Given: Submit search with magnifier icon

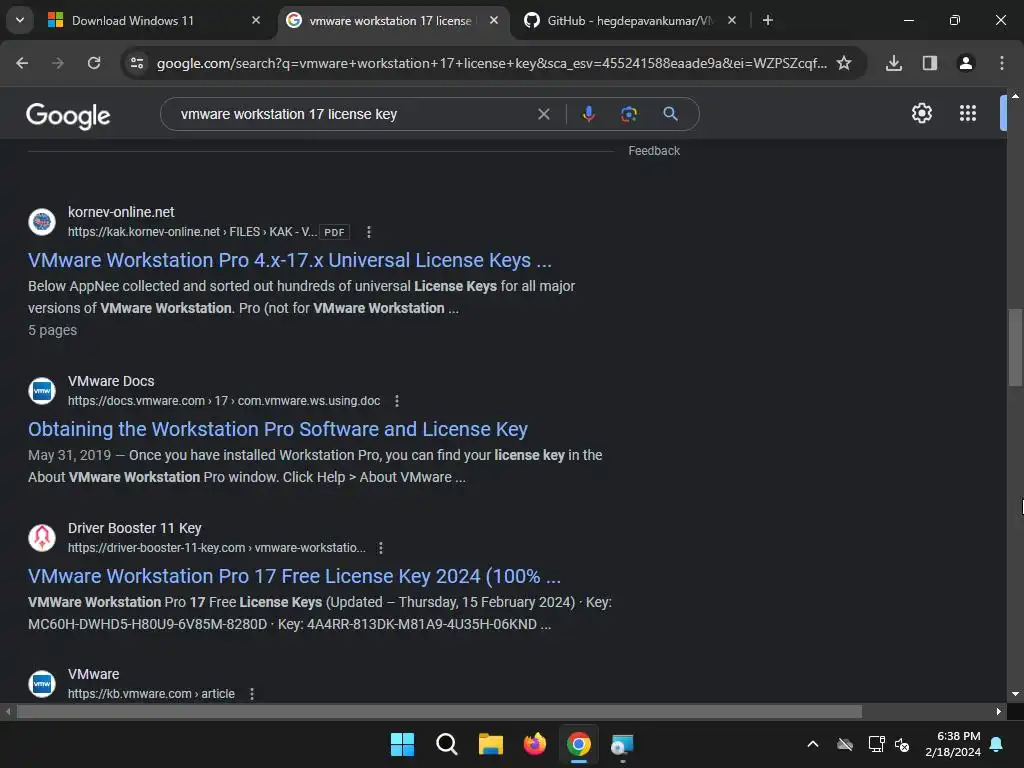Looking at the screenshot, I should pyautogui.click(x=670, y=114).
